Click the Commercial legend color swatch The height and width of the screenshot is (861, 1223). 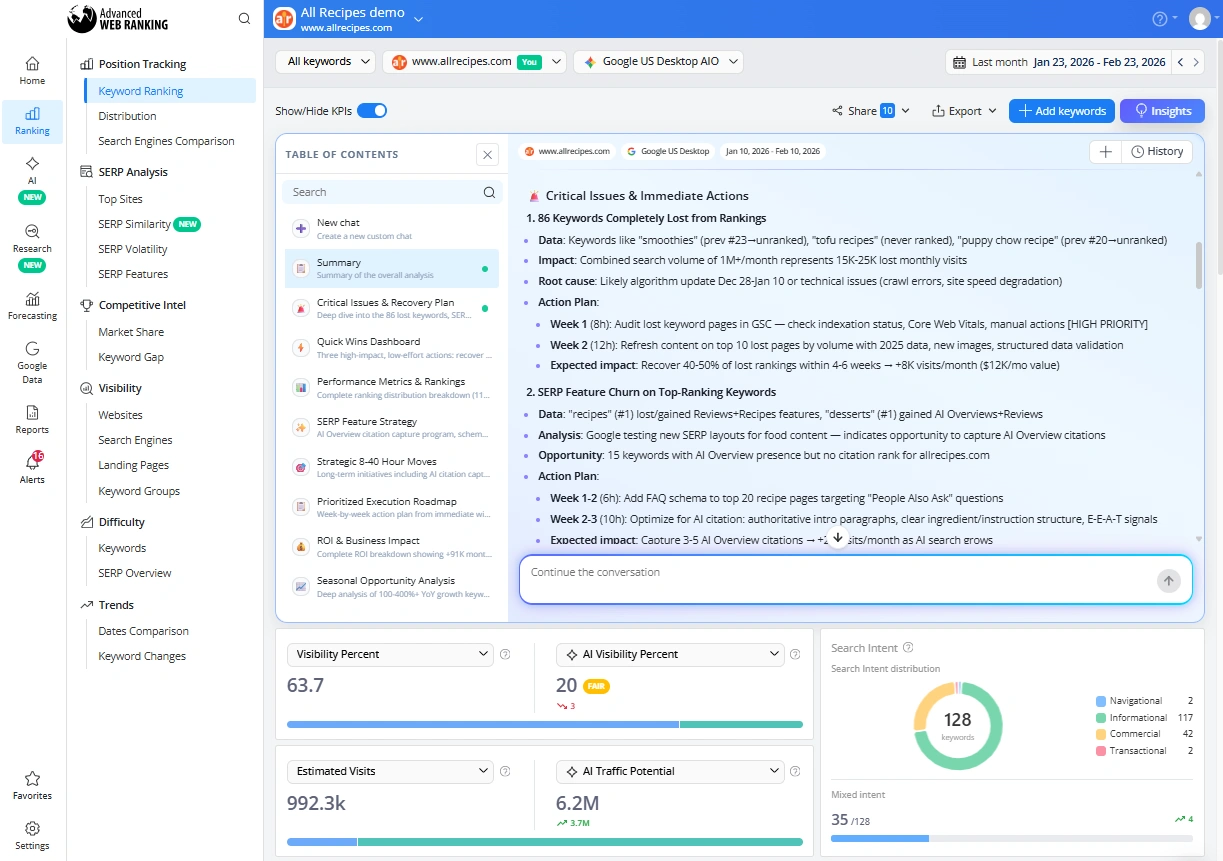pos(1100,734)
